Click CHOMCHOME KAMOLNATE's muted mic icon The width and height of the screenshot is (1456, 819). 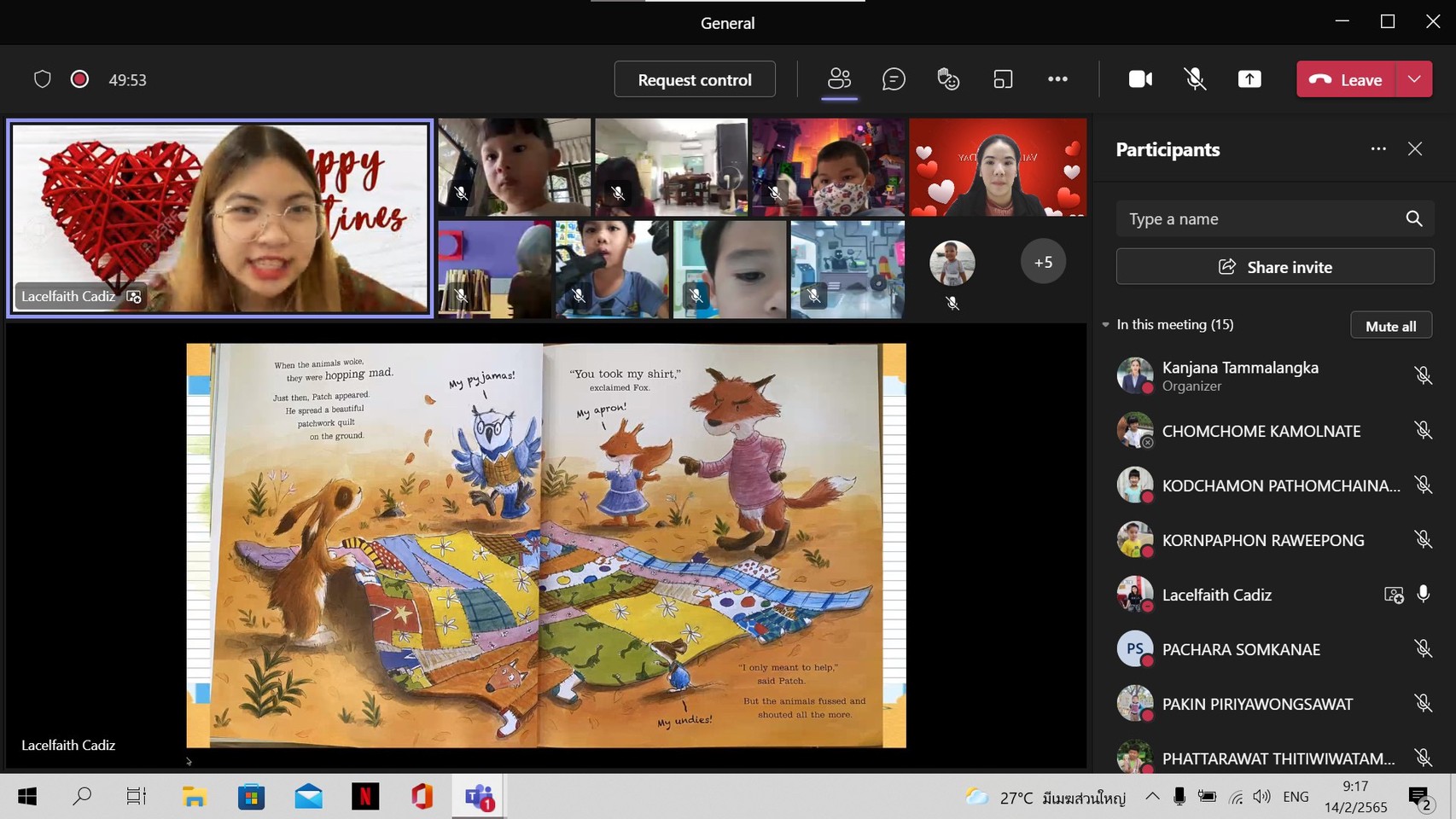(1423, 430)
